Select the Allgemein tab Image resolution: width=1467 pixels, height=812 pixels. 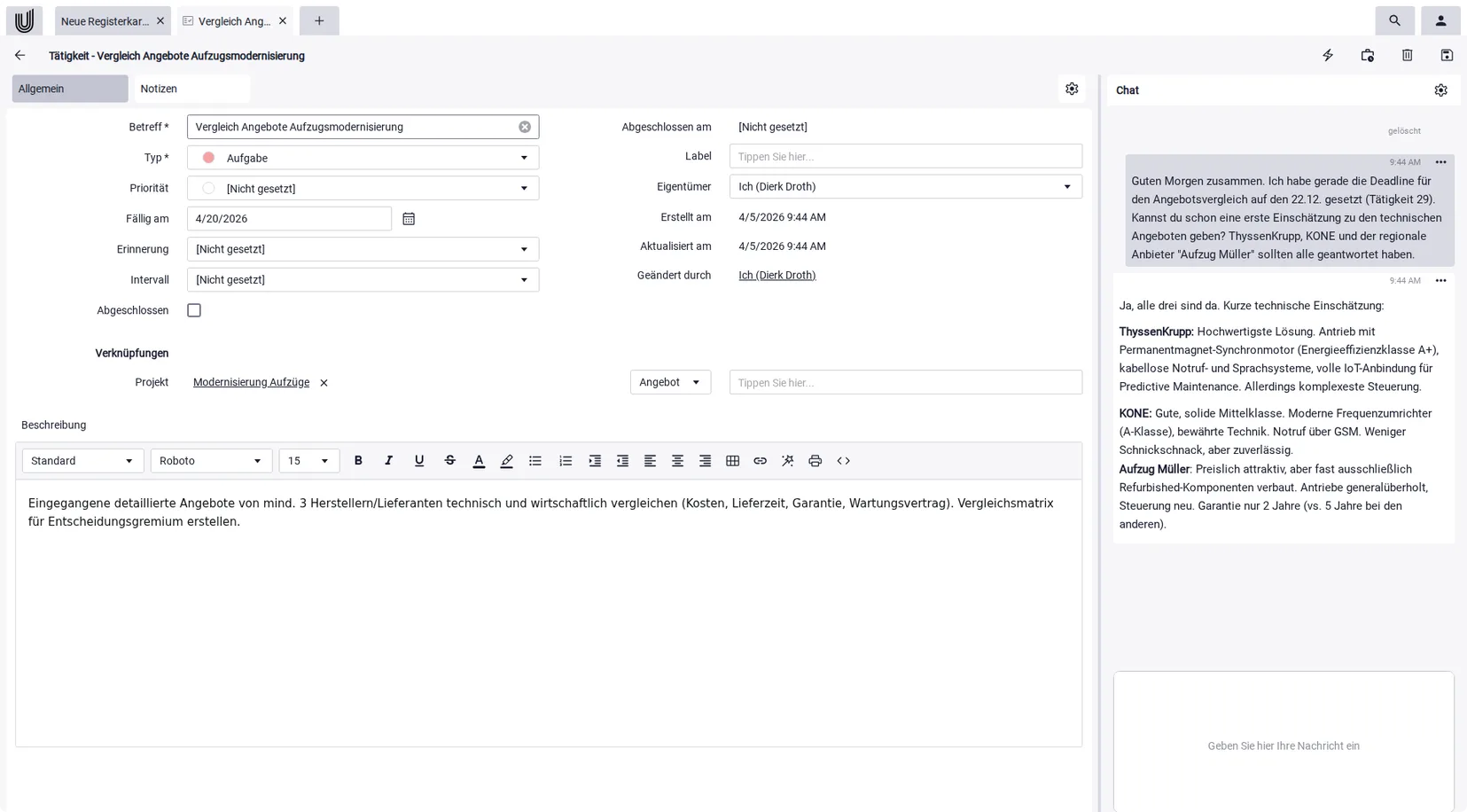pos(70,89)
